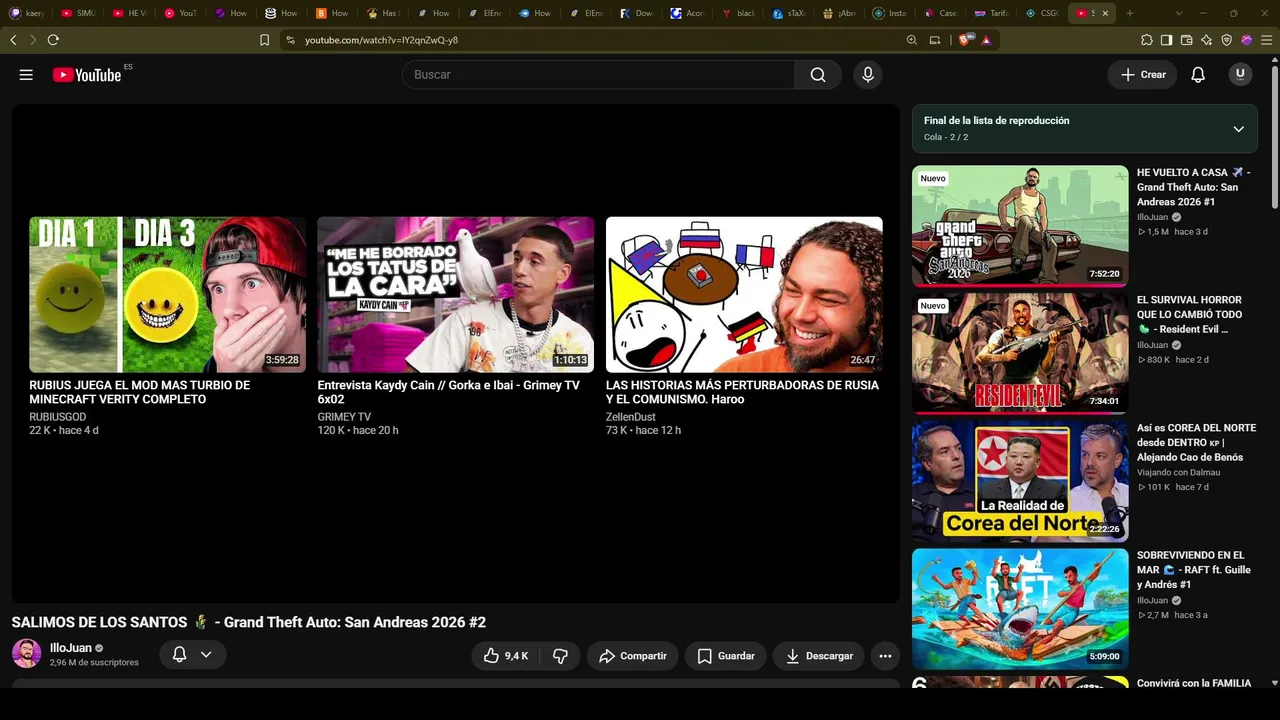Click the Compartir share button
Image resolution: width=1280 pixels, height=720 pixels.
coord(633,656)
